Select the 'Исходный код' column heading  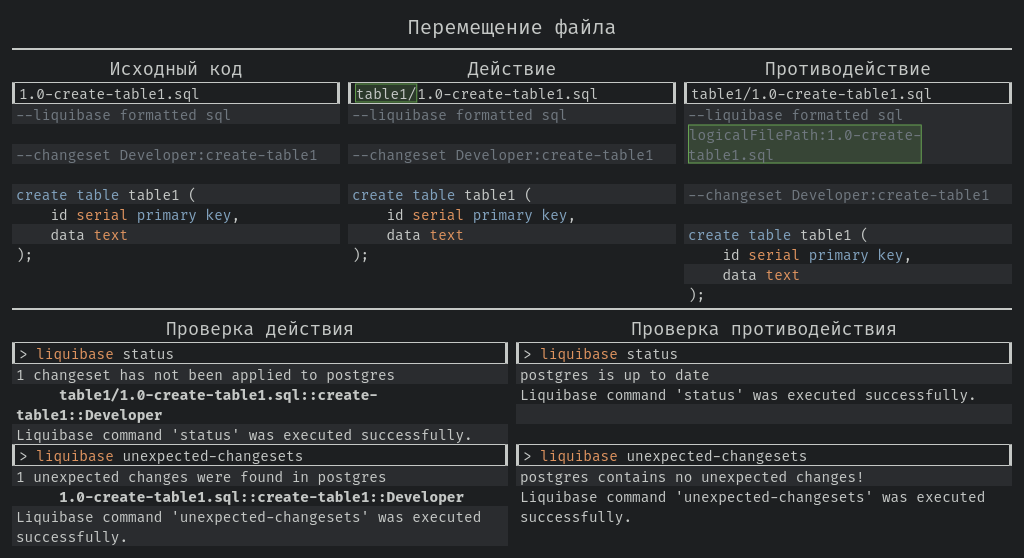tap(176, 69)
